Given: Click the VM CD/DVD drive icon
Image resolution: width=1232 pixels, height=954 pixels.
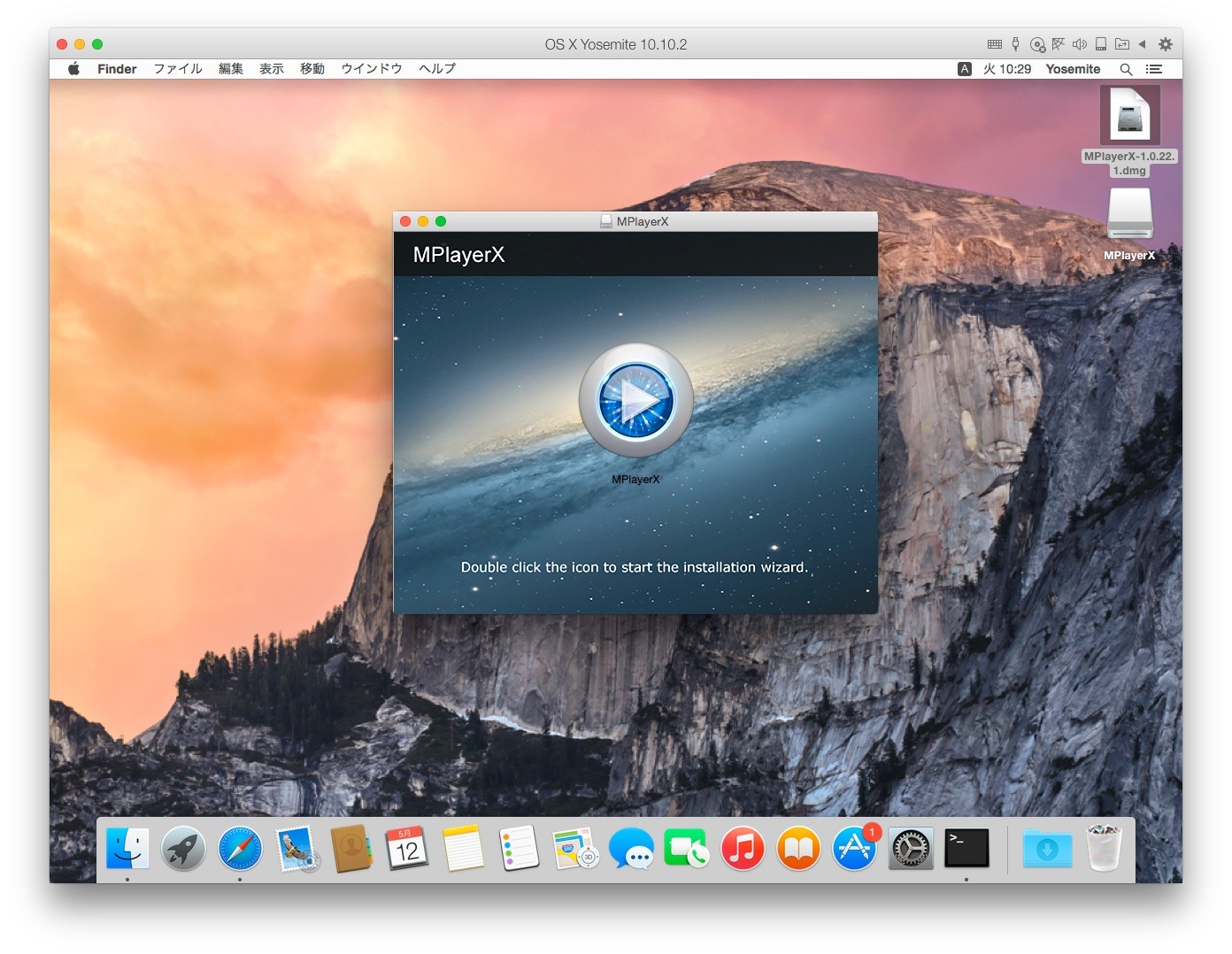Looking at the screenshot, I should coord(1037,44).
